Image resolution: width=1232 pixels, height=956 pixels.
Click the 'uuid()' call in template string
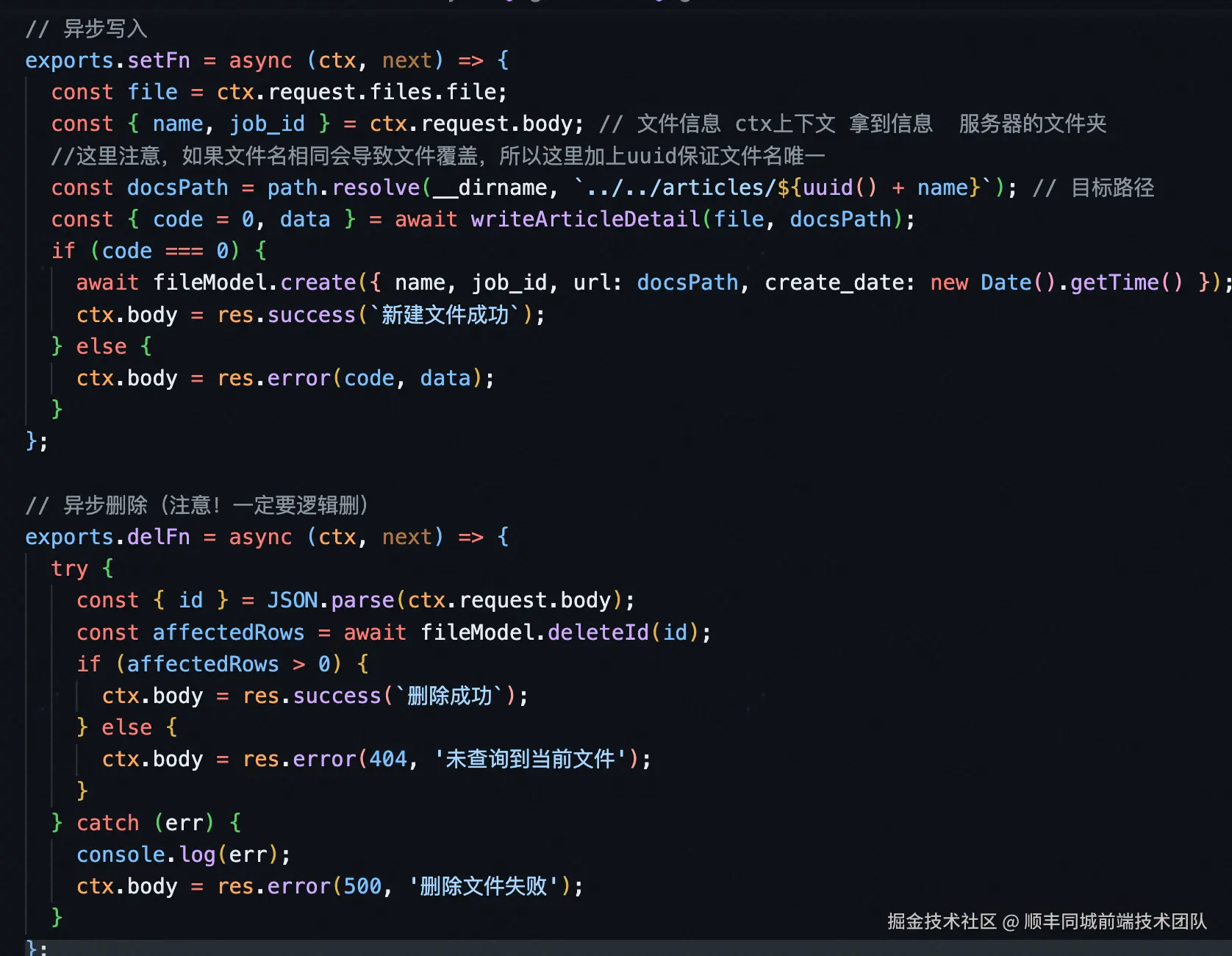click(839, 188)
